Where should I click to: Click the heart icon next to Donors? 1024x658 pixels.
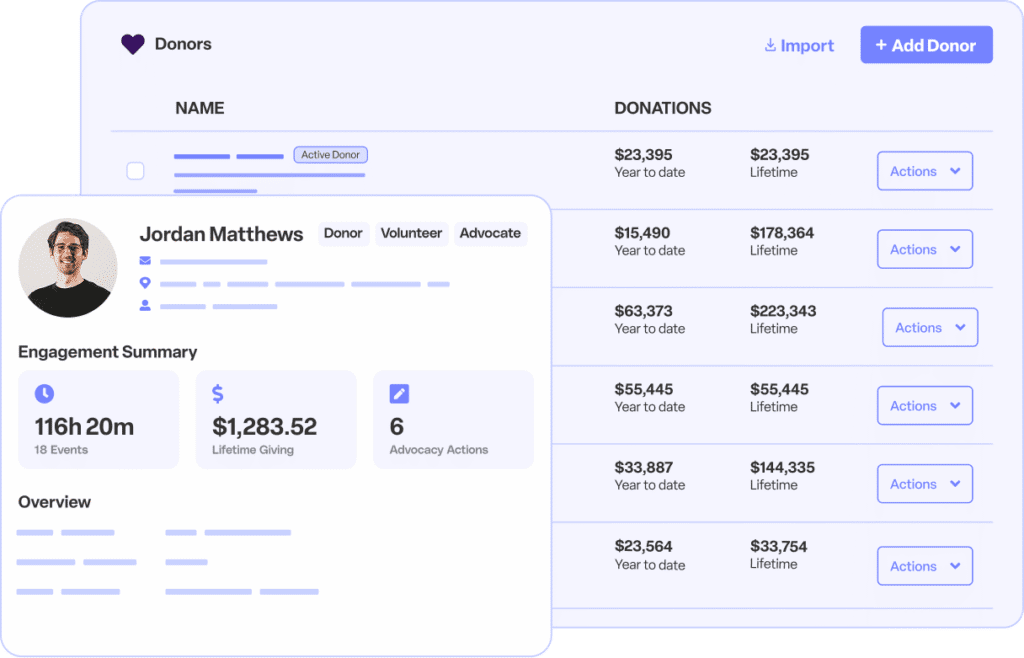(131, 43)
